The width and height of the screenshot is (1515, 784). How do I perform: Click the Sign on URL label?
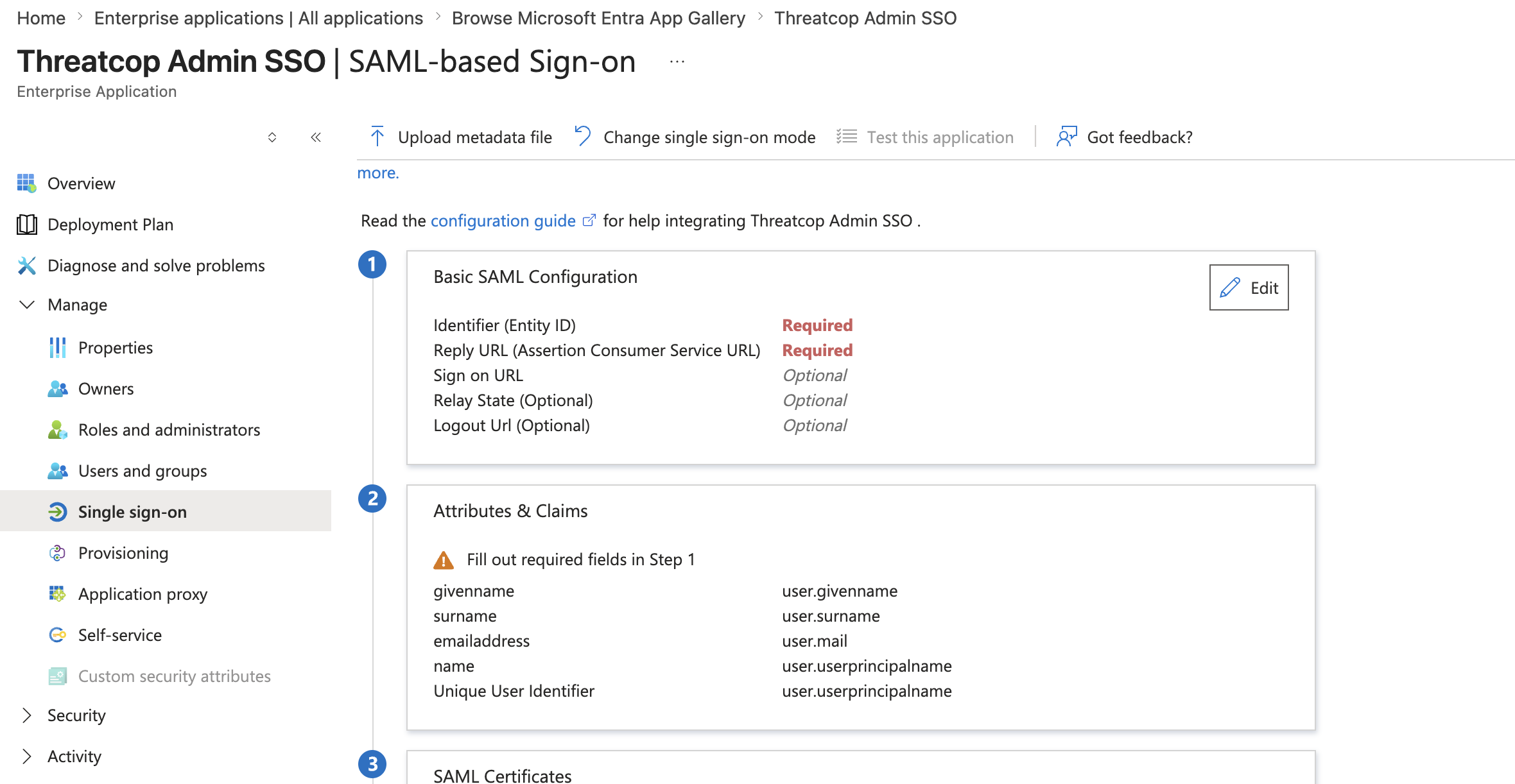click(x=478, y=375)
